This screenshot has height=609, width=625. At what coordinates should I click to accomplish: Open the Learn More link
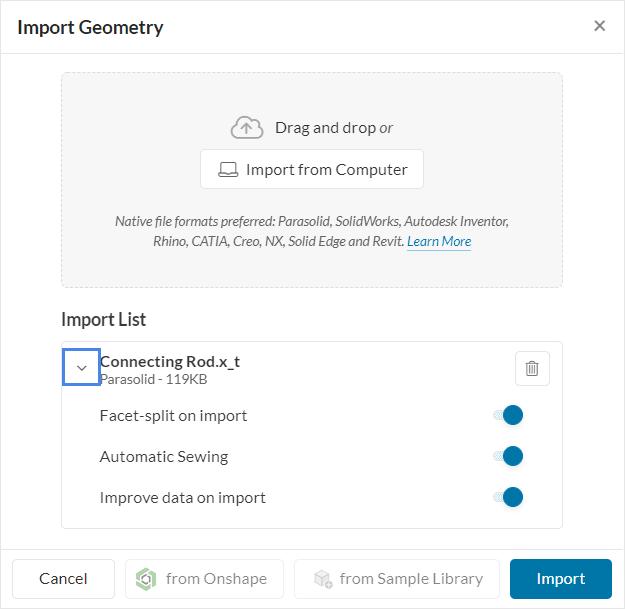pyautogui.click(x=439, y=242)
